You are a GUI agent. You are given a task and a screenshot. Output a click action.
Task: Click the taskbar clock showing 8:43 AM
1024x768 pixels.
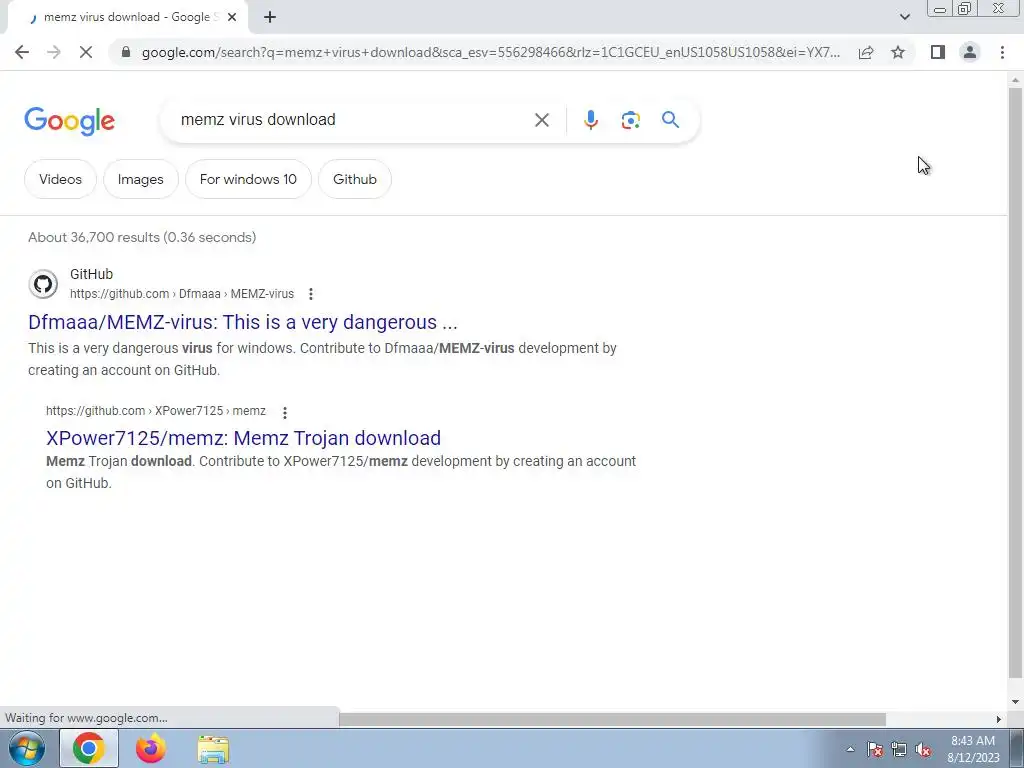[973, 749]
